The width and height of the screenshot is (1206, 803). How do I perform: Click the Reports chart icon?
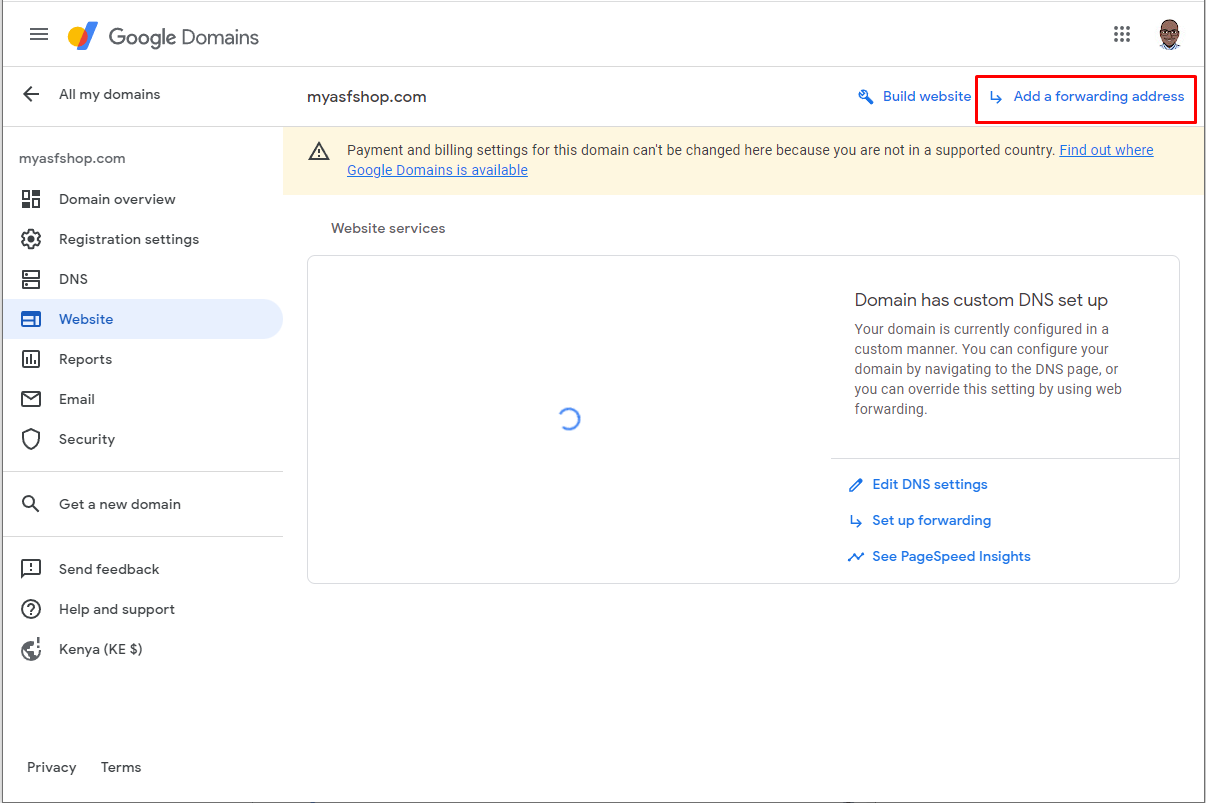(x=31, y=359)
